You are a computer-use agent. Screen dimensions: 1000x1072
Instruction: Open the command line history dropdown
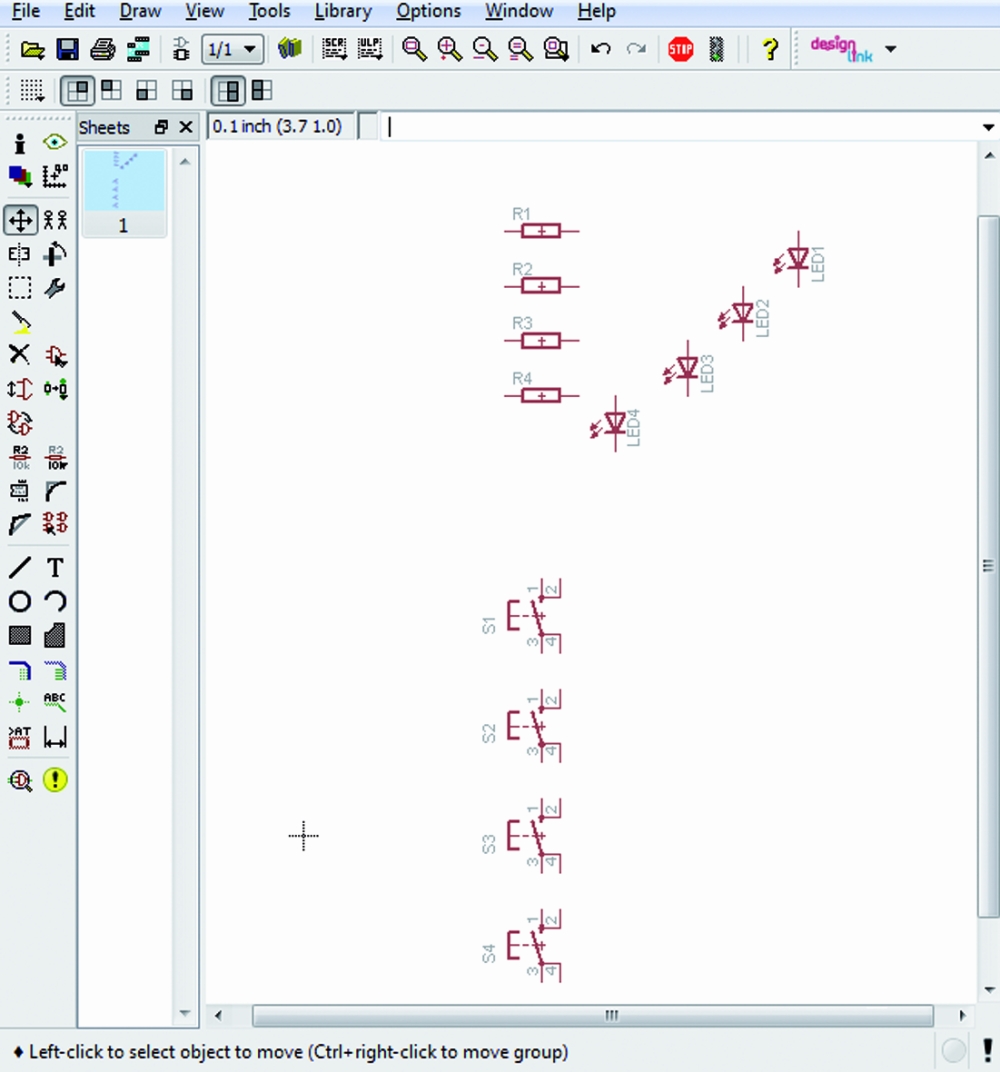pyautogui.click(x=988, y=127)
